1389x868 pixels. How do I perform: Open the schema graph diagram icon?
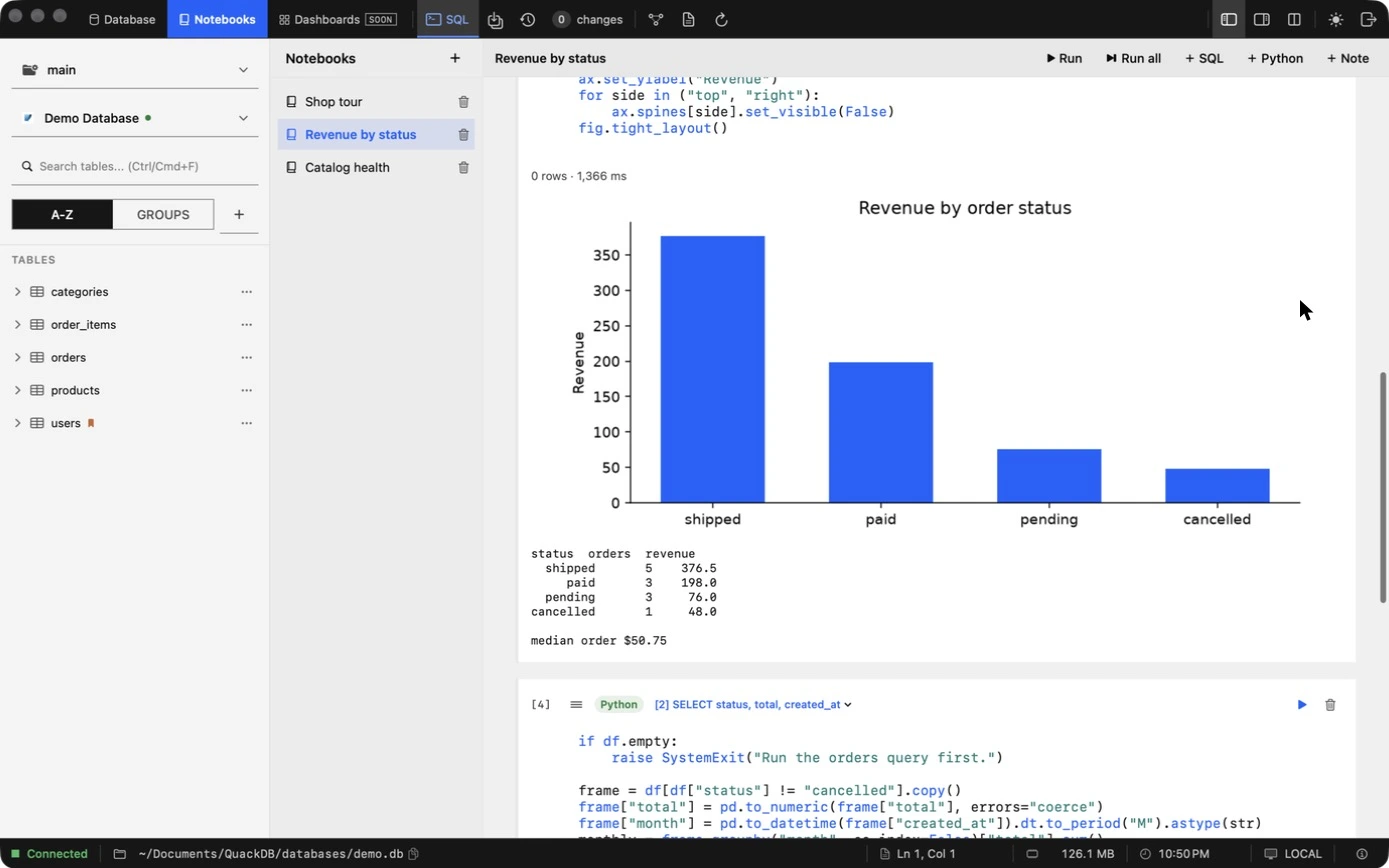coord(656,19)
